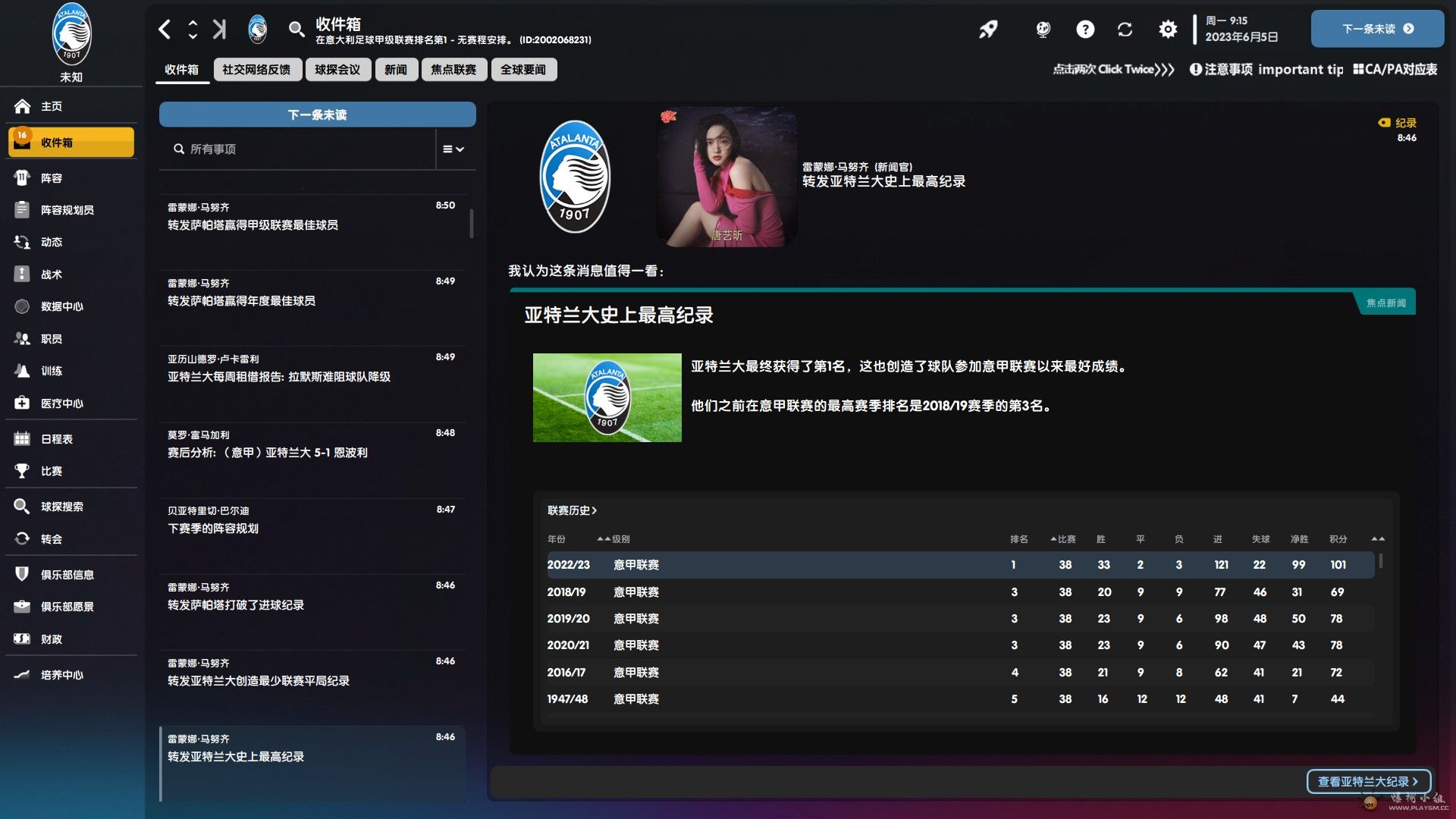Open the 赛后分析 亚特兰大 5-1 恩波利 message
The height and width of the screenshot is (819, 1456).
click(x=312, y=459)
